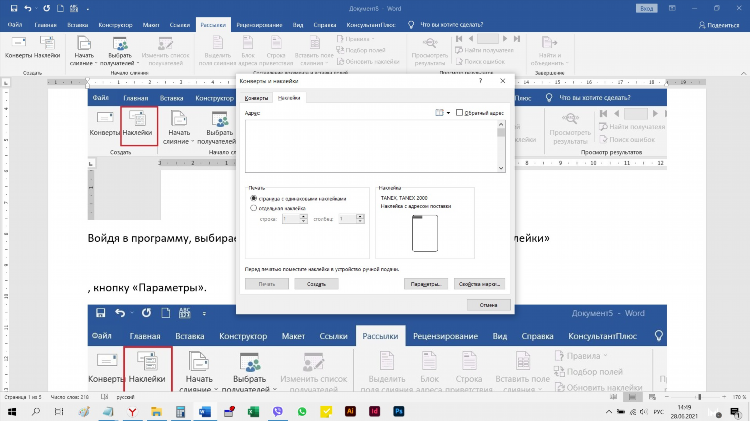
Task: Click the word count in status bar
Action: pos(70,397)
